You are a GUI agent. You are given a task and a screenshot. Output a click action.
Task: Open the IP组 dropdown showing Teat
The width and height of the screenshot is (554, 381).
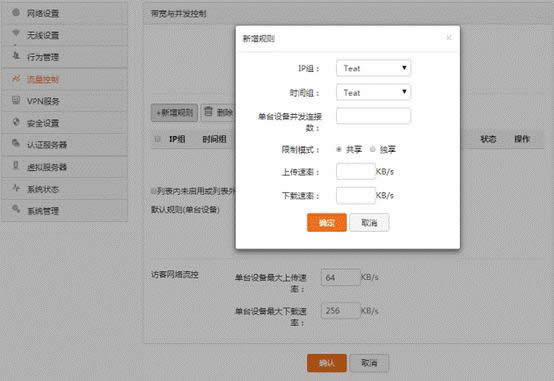point(373,68)
